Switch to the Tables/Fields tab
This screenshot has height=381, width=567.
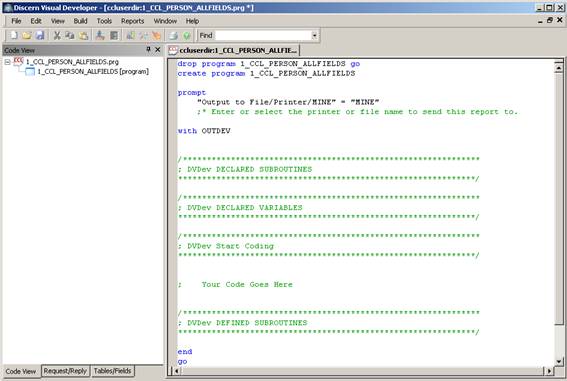[112, 371]
